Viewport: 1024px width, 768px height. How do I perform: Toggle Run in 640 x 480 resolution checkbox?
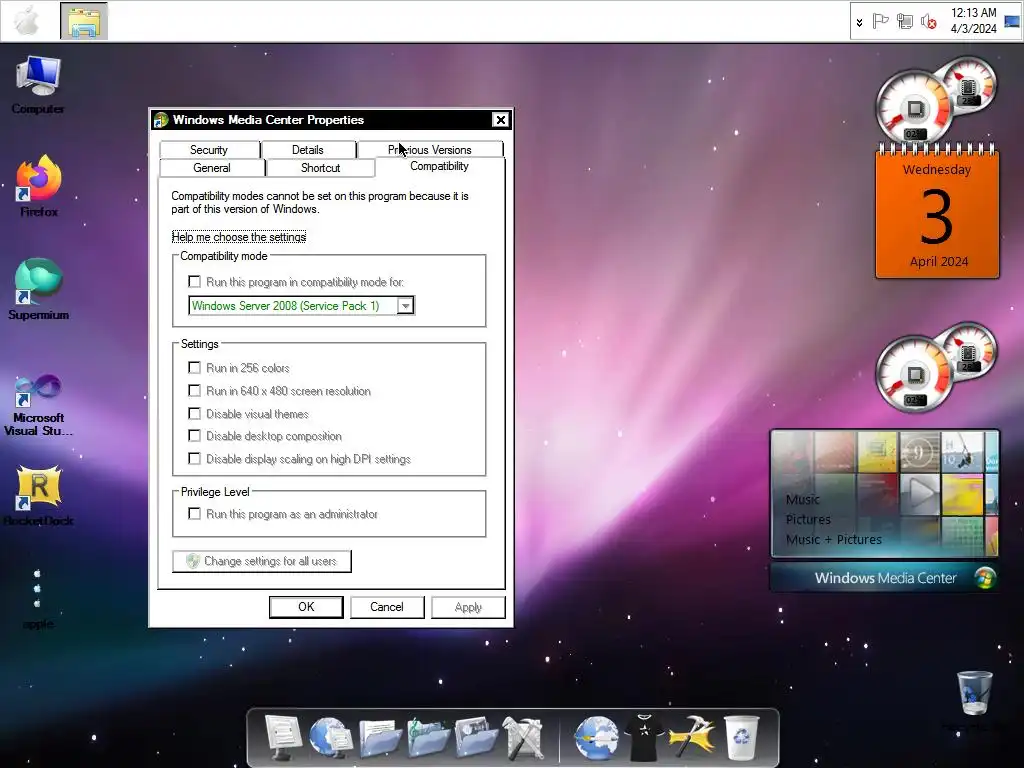(195, 391)
